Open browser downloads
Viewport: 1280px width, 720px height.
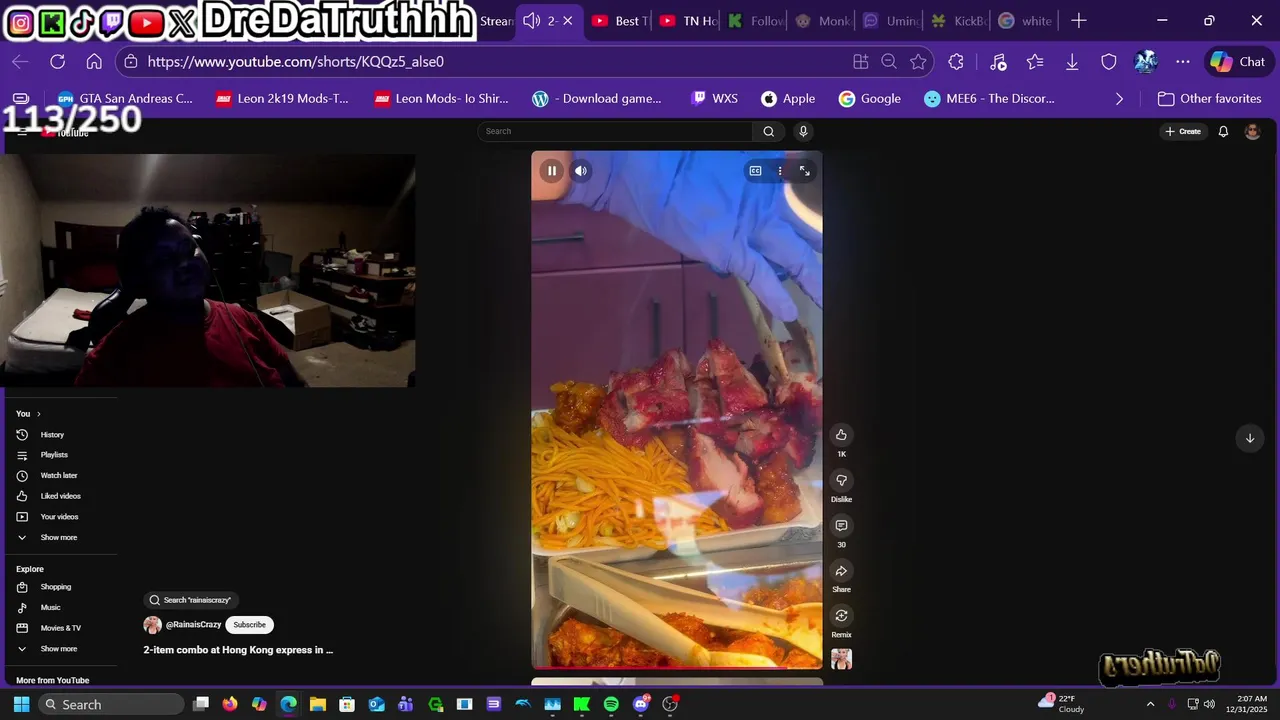1072,62
